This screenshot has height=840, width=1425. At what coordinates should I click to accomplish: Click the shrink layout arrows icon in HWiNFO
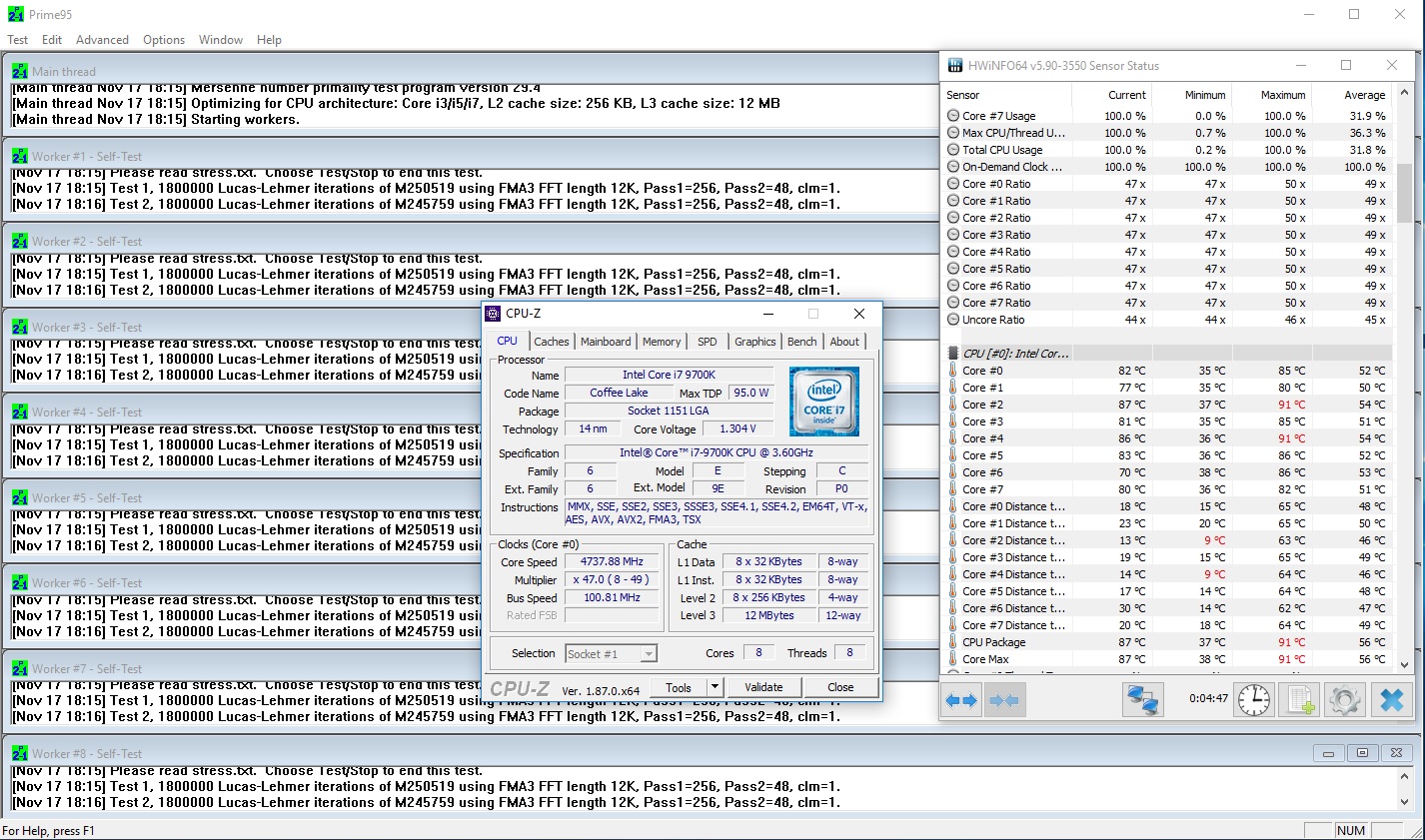coord(1004,700)
